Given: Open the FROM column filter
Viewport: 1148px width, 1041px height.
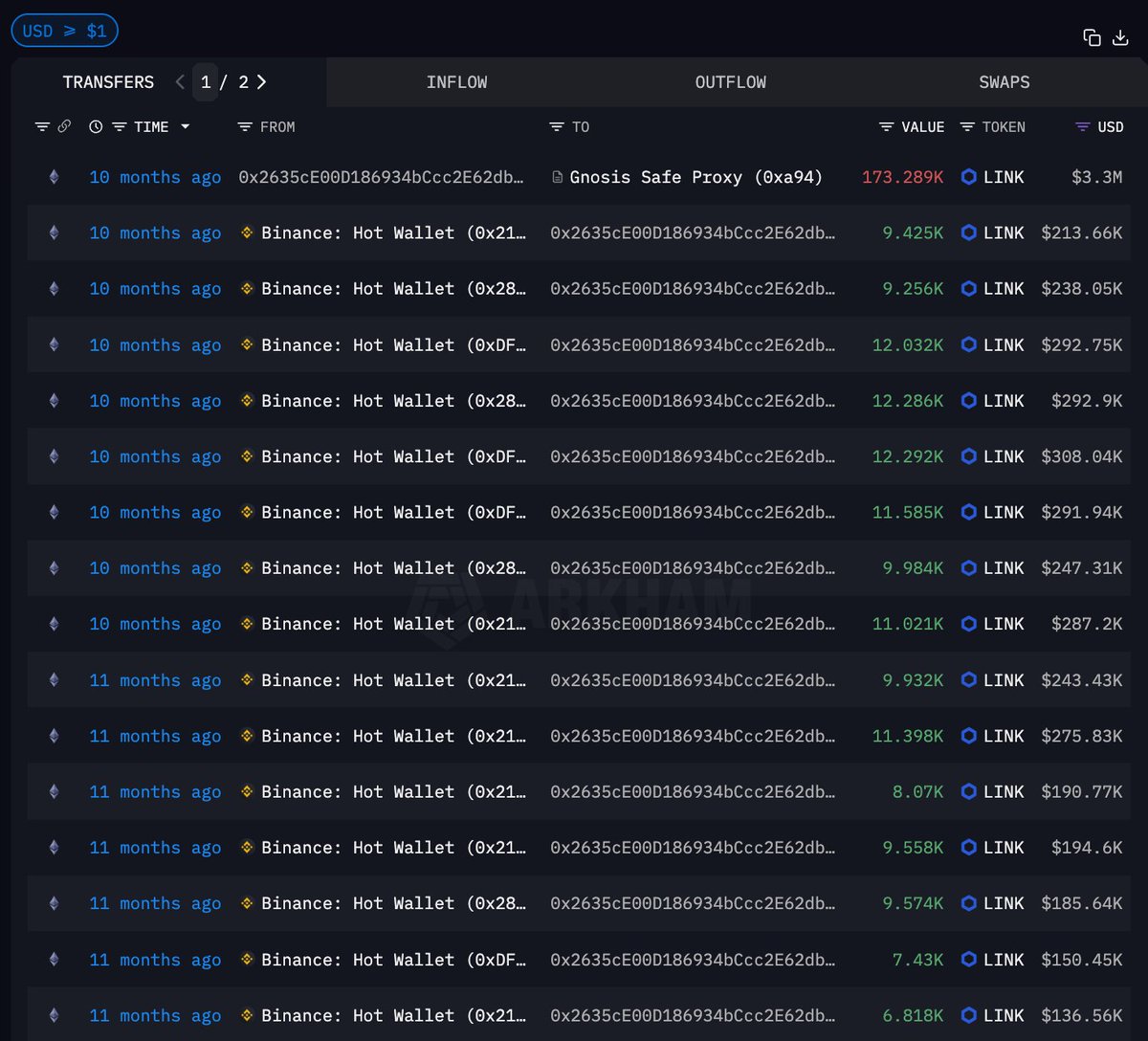Looking at the screenshot, I should coord(245,126).
